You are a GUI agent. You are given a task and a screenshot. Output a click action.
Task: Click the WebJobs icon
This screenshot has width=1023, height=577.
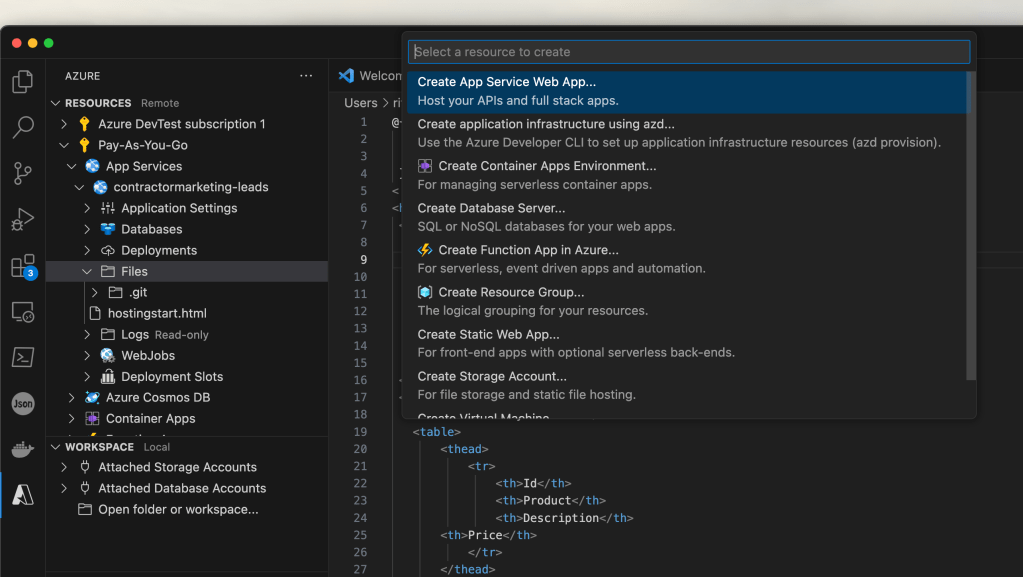point(108,355)
